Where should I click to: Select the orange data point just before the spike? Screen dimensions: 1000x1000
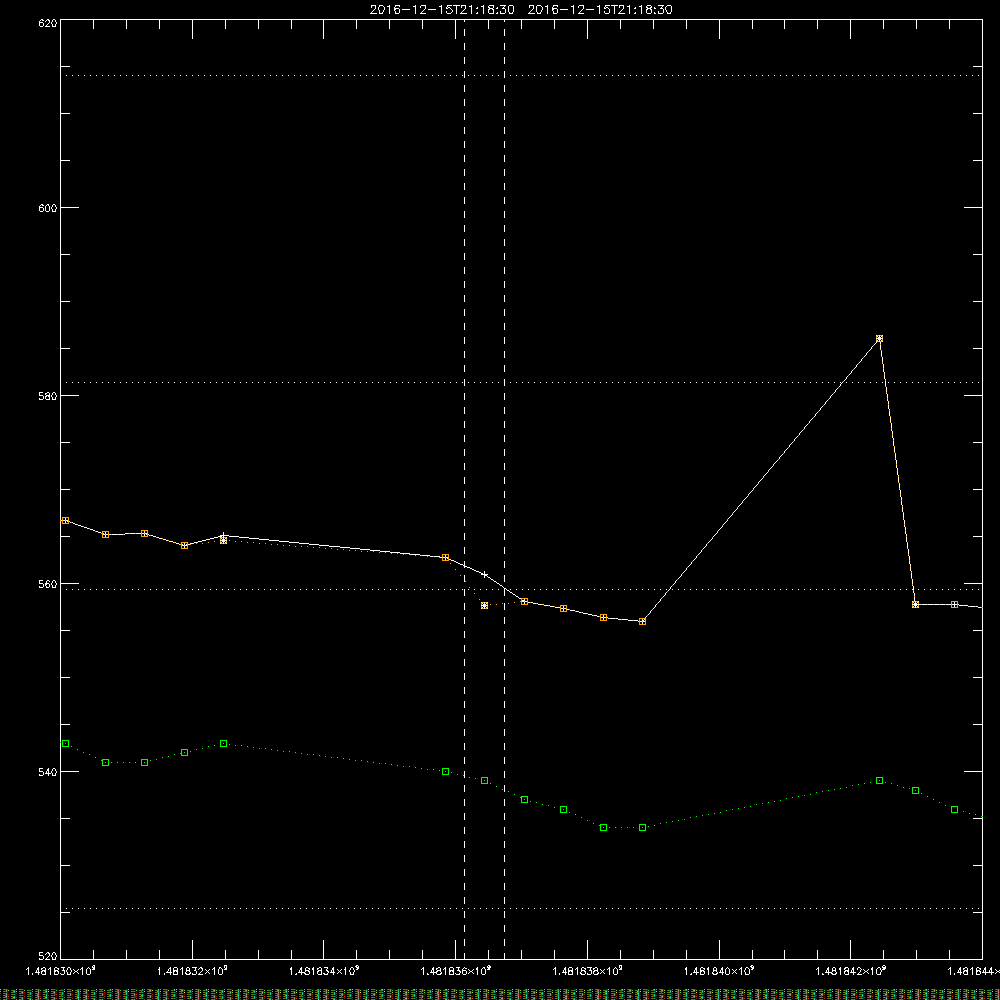click(x=642, y=621)
